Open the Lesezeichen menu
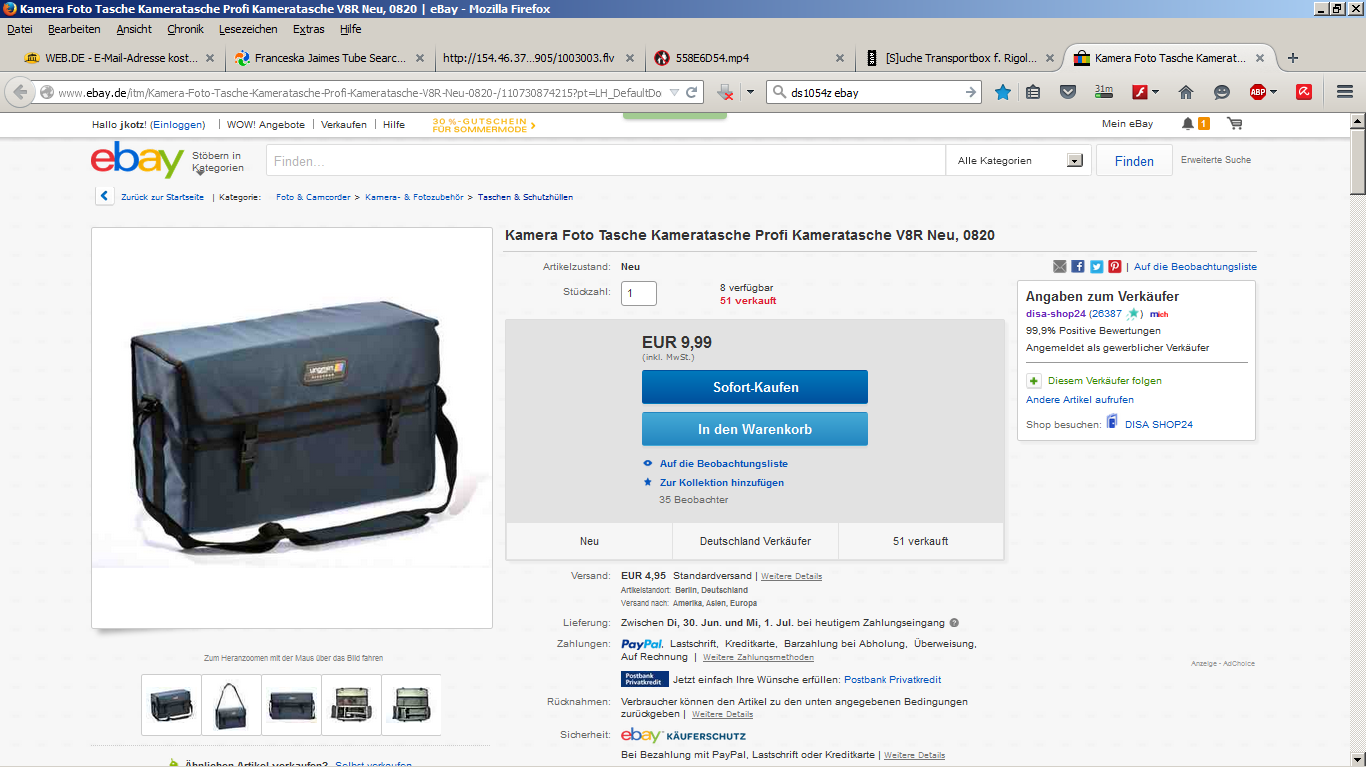 (248, 29)
